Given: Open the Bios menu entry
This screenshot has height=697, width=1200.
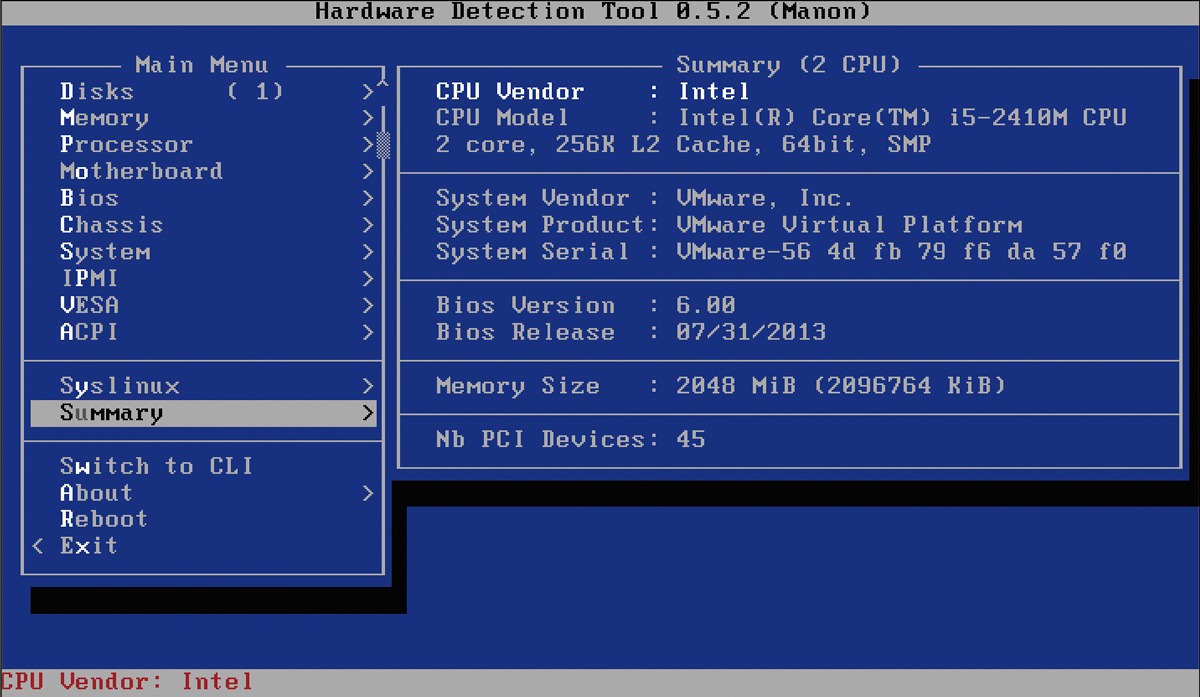Looking at the screenshot, I should tap(204, 199).
